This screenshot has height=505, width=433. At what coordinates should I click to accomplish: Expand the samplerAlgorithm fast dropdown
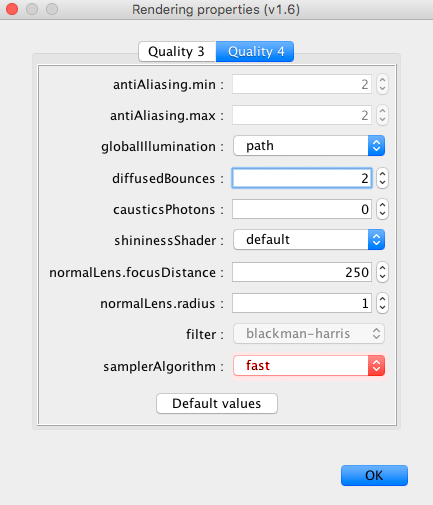(x=309, y=366)
